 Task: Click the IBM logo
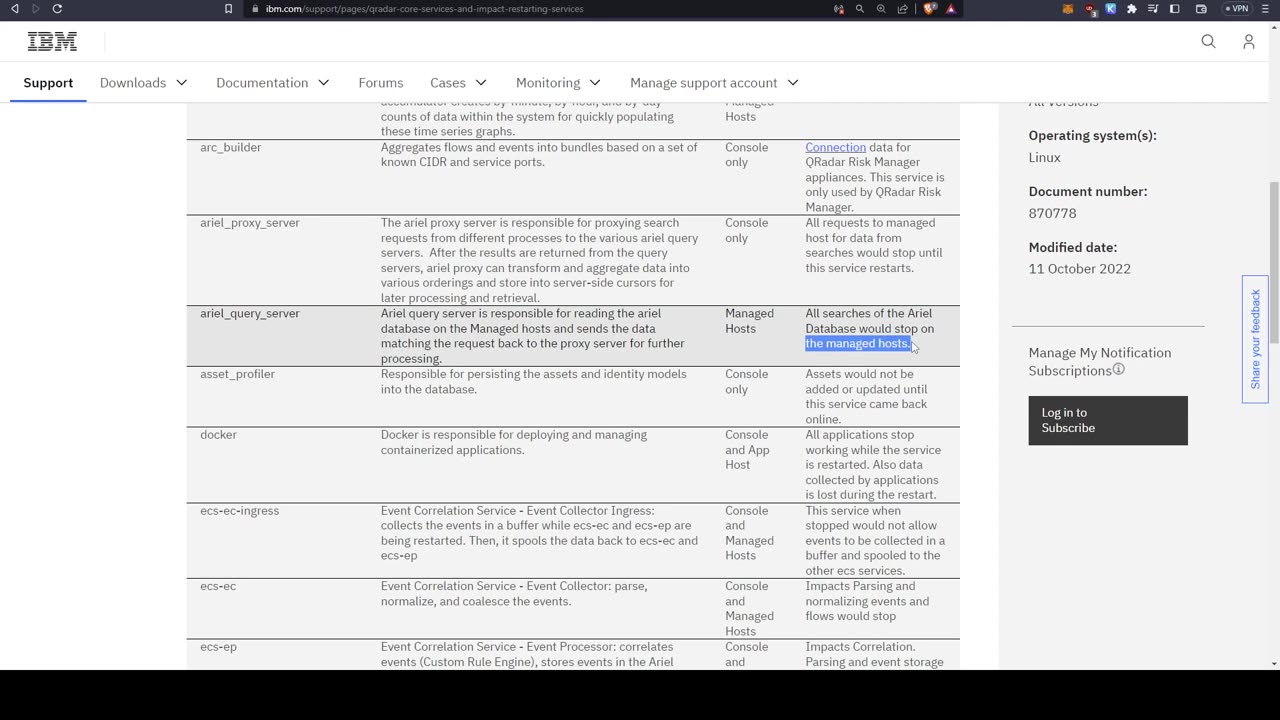[x=52, y=41]
